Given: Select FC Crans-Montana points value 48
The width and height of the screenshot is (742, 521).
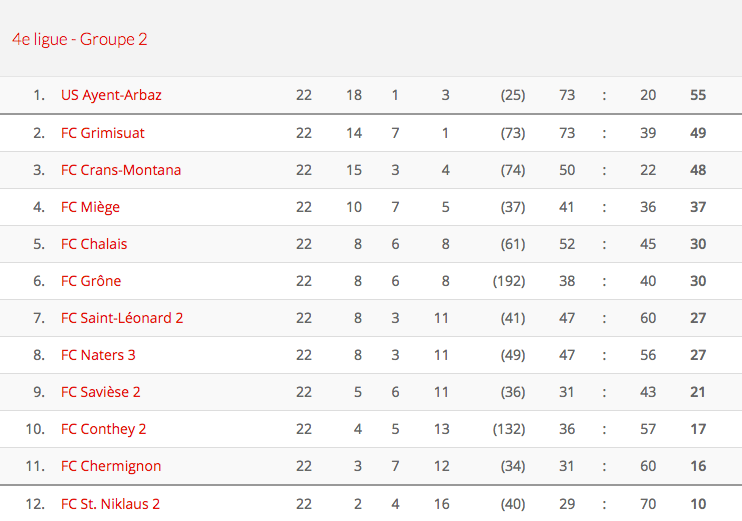Looking at the screenshot, I should pyautogui.click(x=698, y=170).
